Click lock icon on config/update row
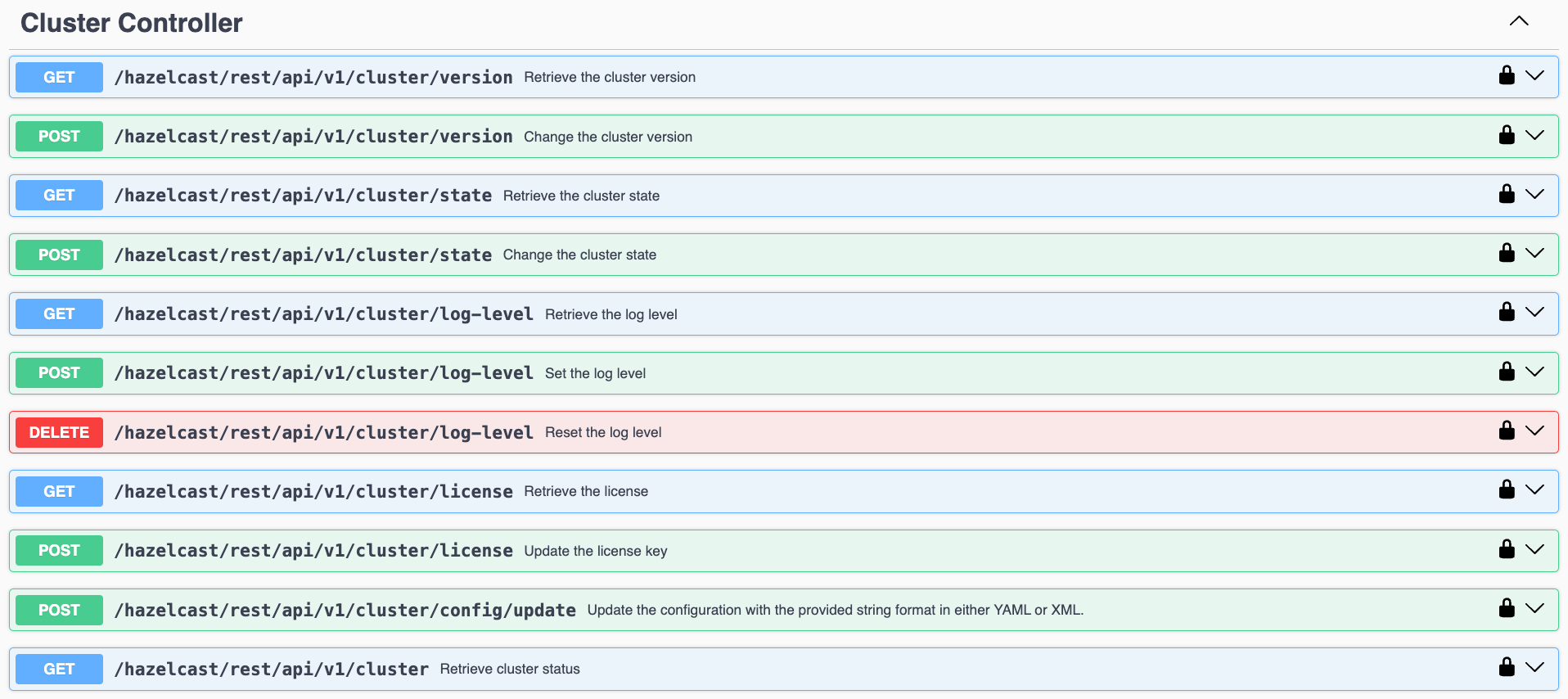Screen dimensions: 1568x699 [1506, 608]
